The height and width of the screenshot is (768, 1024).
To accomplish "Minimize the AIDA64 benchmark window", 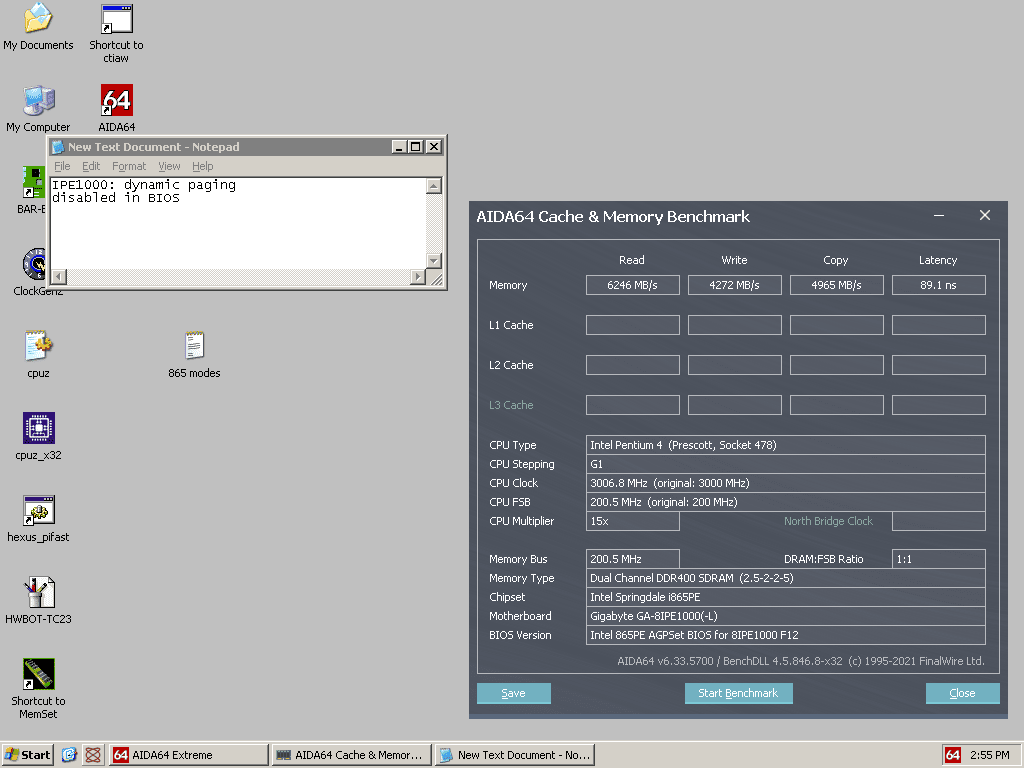I will (x=939, y=216).
